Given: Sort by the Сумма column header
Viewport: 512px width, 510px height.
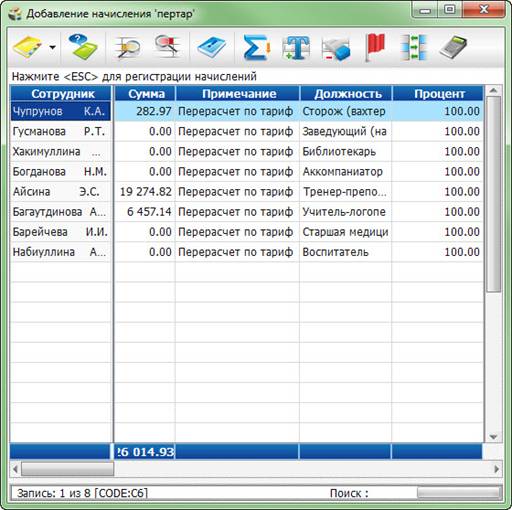Looking at the screenshot, I should 145,94.
